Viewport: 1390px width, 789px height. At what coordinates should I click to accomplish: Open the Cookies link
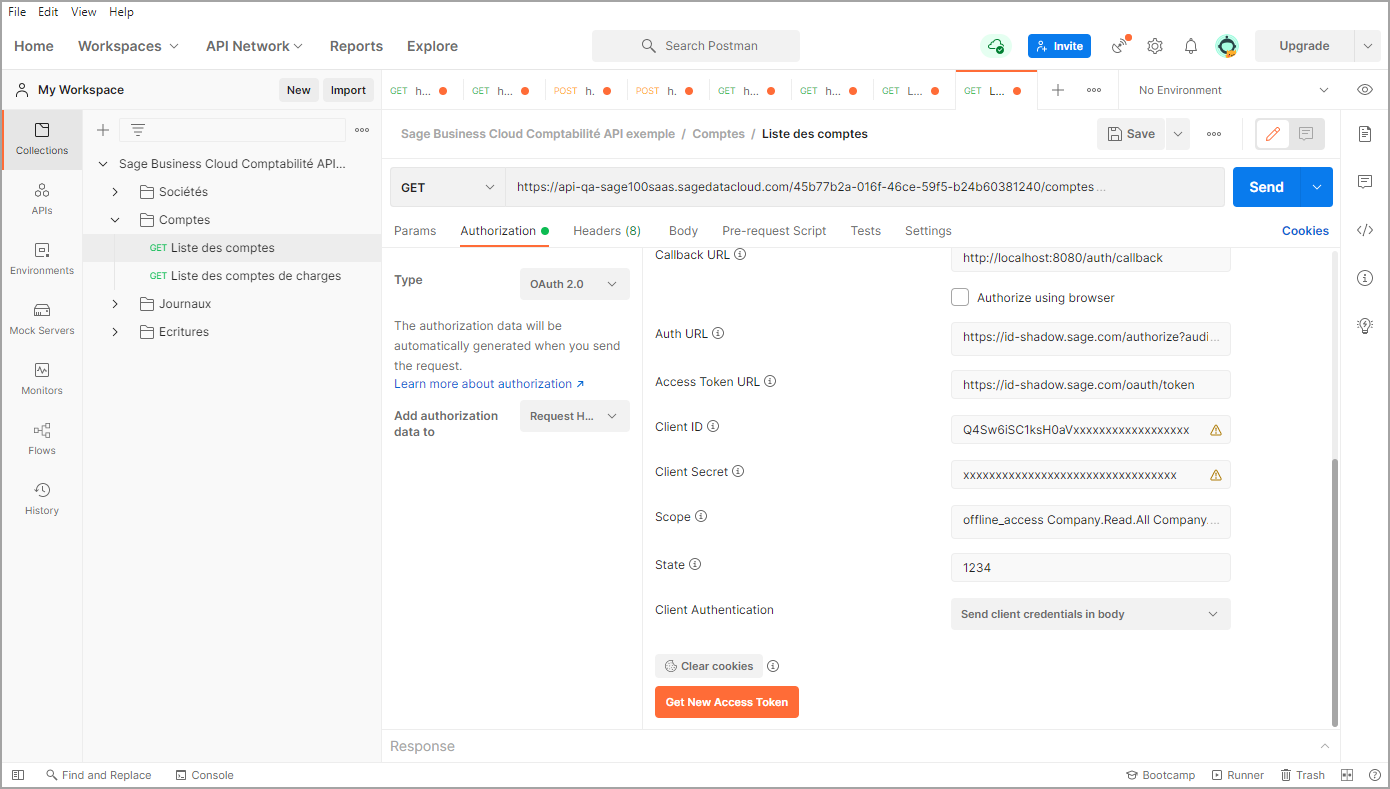(1305, 231)
